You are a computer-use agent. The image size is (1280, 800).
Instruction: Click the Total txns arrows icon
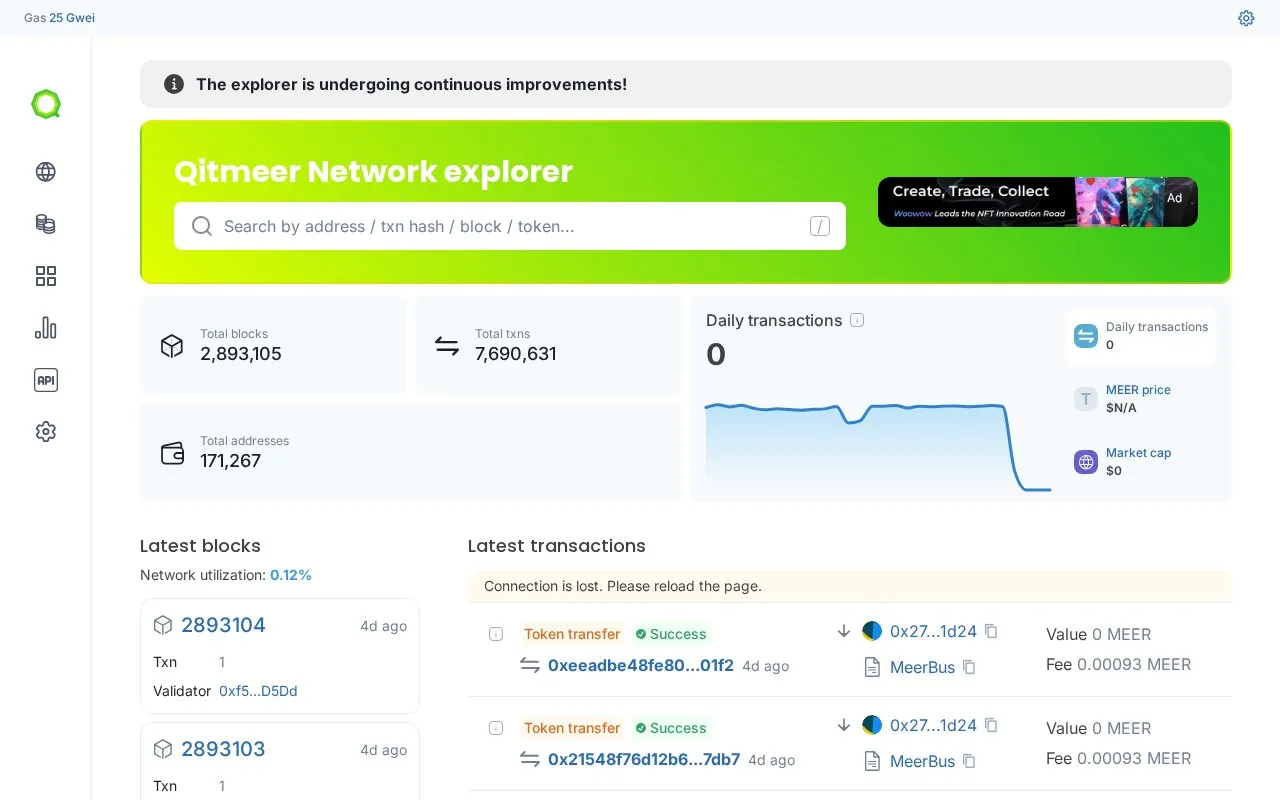pos(447,346)
